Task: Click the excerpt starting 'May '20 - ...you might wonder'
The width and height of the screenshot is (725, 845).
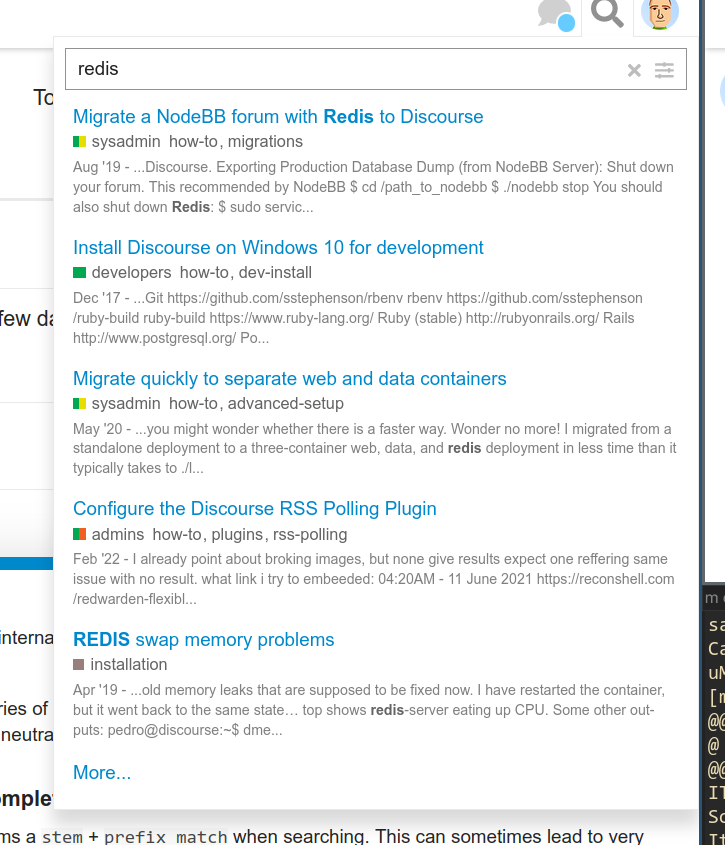Action: [x=375, y=448]
